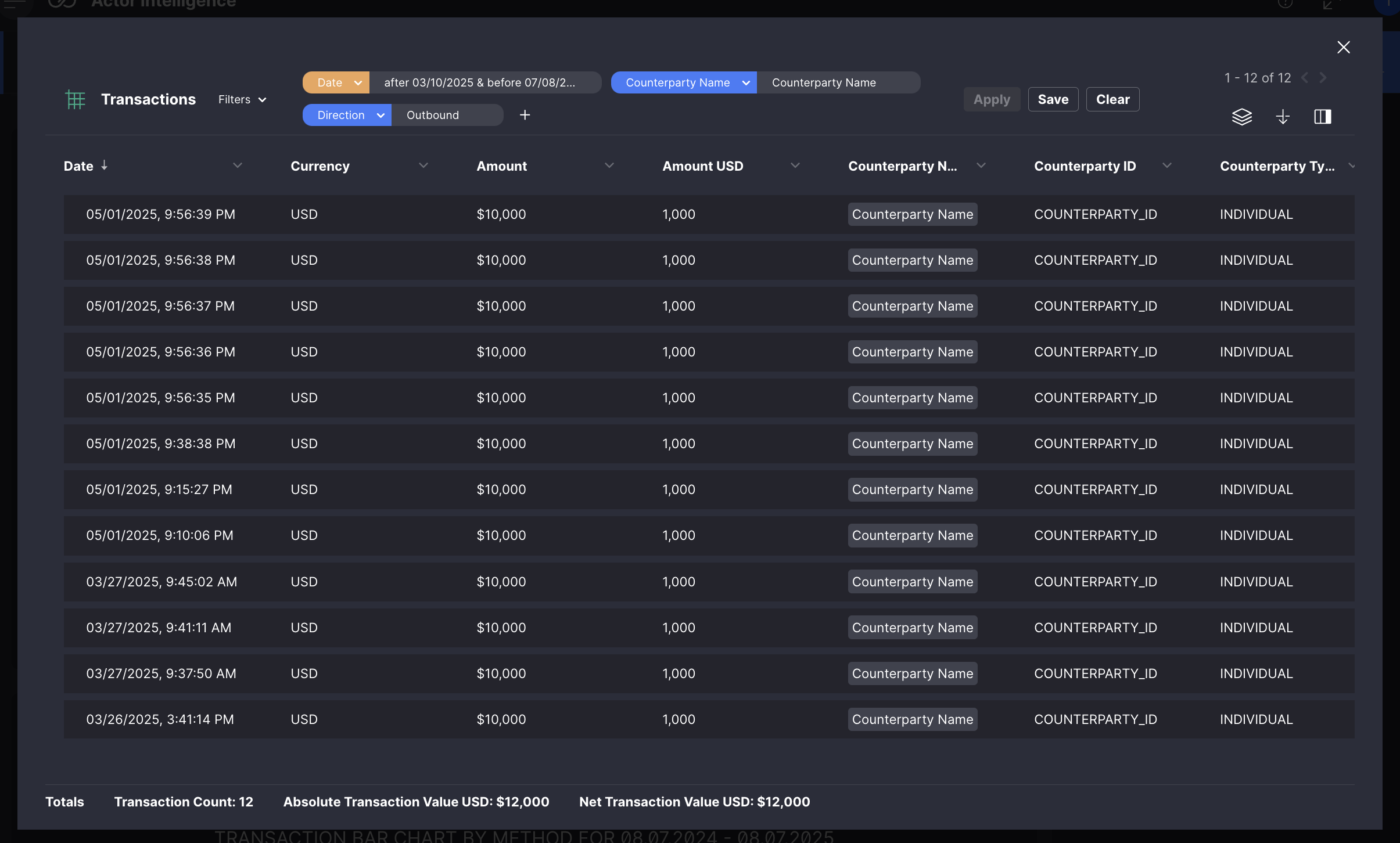This screenshot has height=843, width=1400.
Task: Click the plus add-filter icon
Action: [x=525, y=115]
